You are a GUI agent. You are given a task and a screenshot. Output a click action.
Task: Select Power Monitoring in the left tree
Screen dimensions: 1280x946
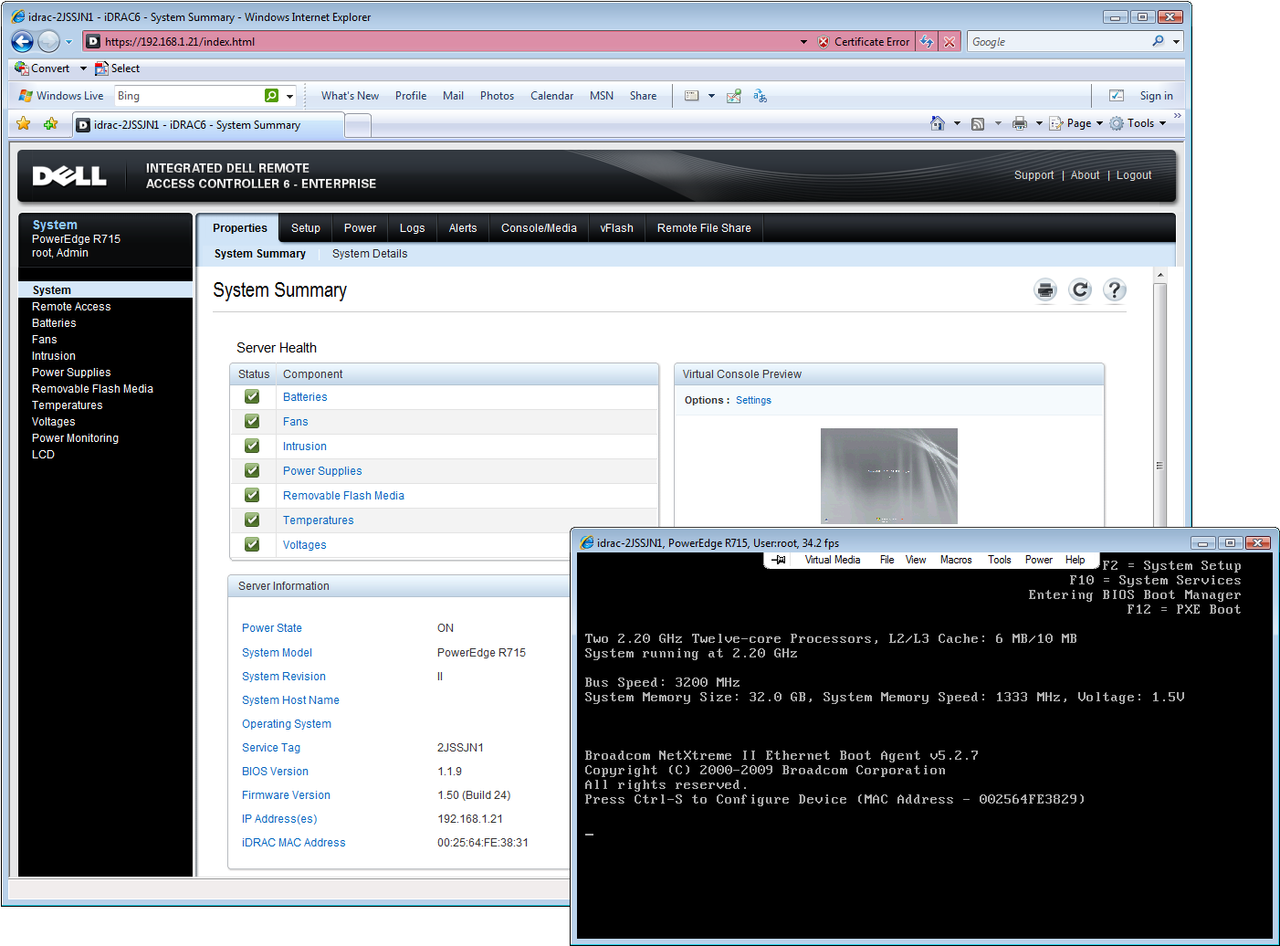click(75, 438)
